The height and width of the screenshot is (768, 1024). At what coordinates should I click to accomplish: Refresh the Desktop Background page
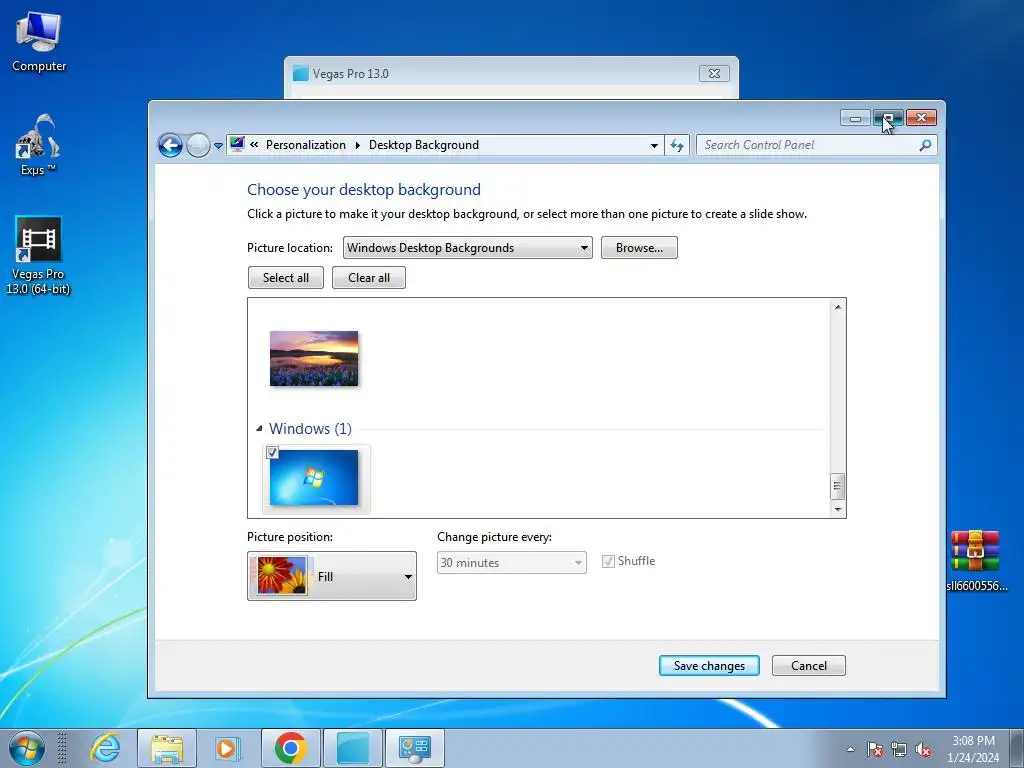[x=677, y=146]
